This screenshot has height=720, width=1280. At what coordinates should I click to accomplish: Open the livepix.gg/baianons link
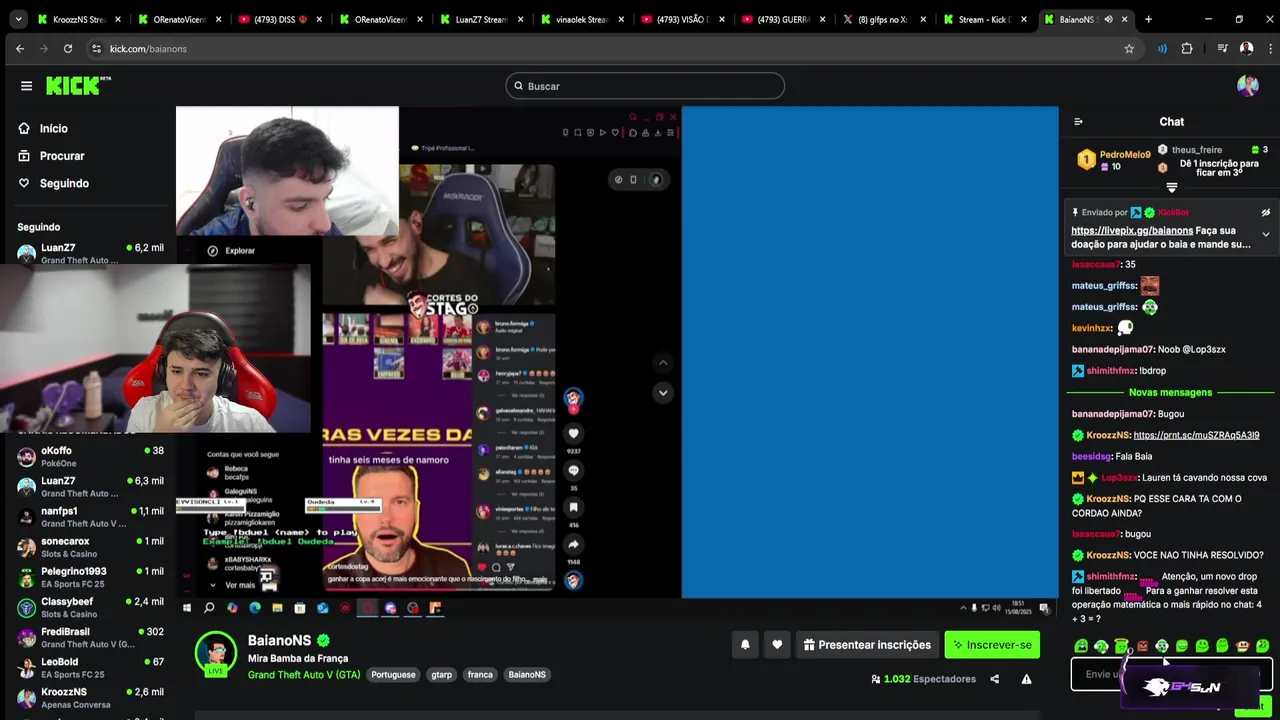1132,230
